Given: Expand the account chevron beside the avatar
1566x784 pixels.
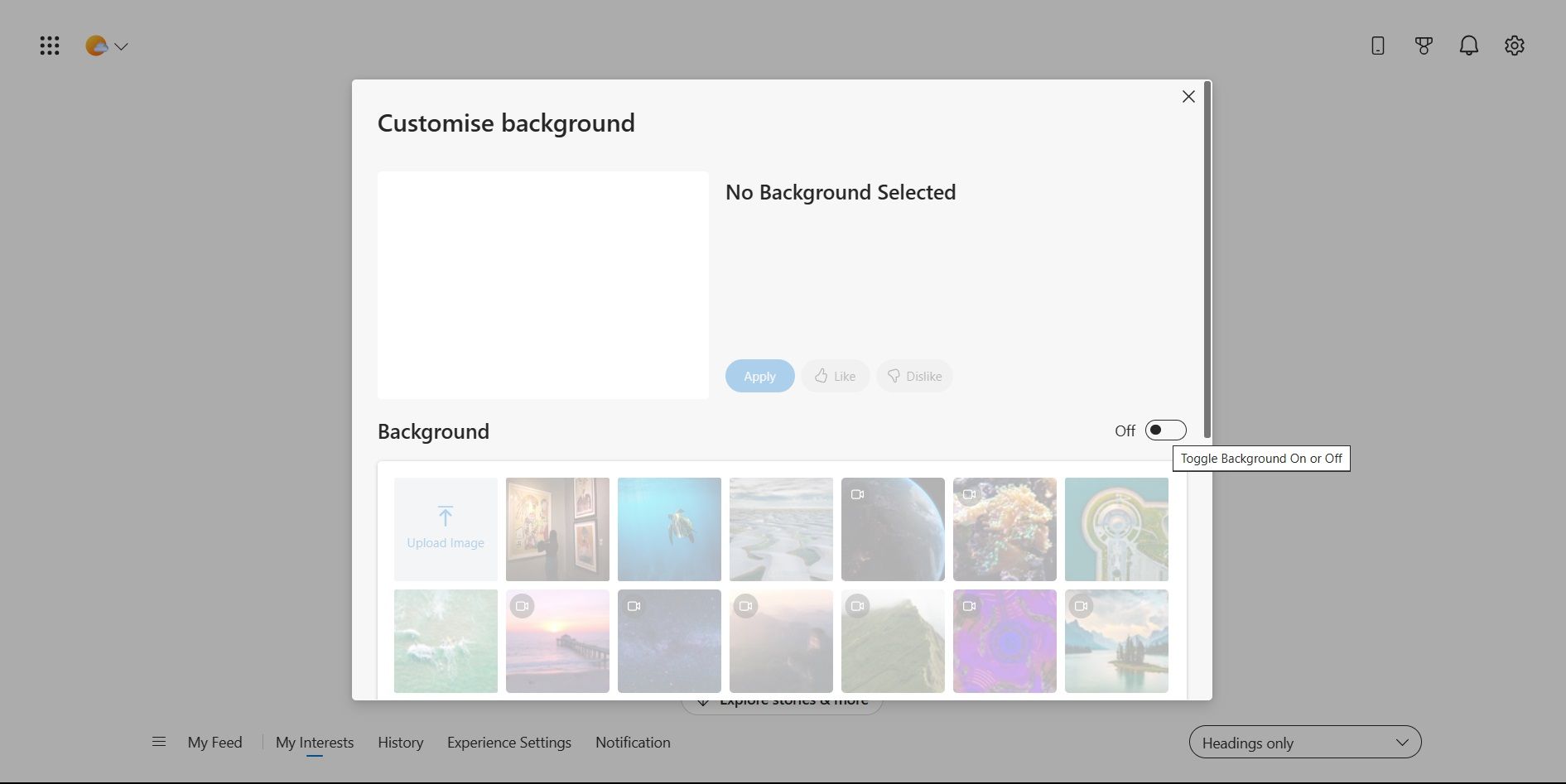Looking at the screenshot, I should tap(121, 46).
